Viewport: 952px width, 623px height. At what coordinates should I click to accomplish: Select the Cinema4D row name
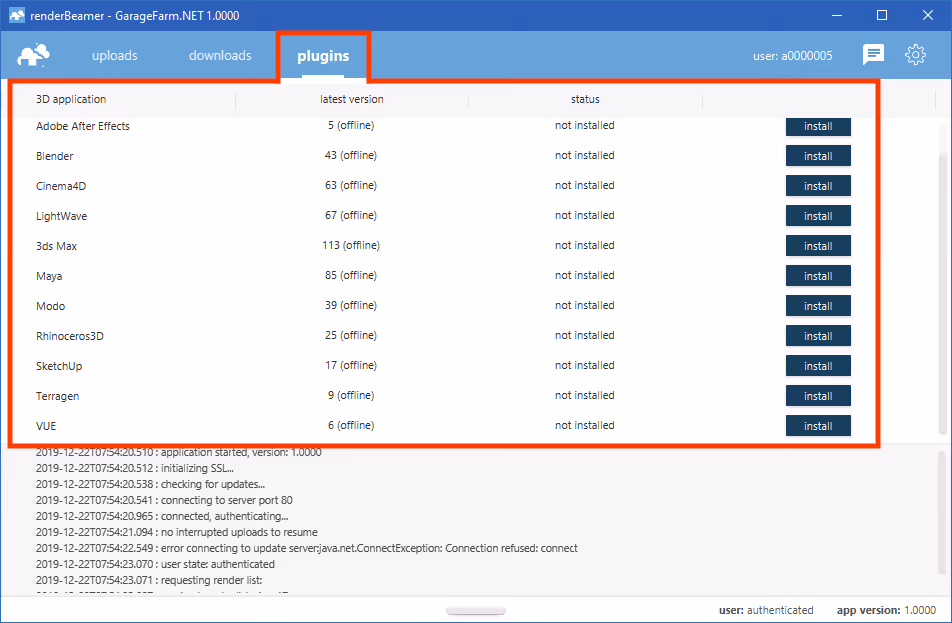click(61, 186)
